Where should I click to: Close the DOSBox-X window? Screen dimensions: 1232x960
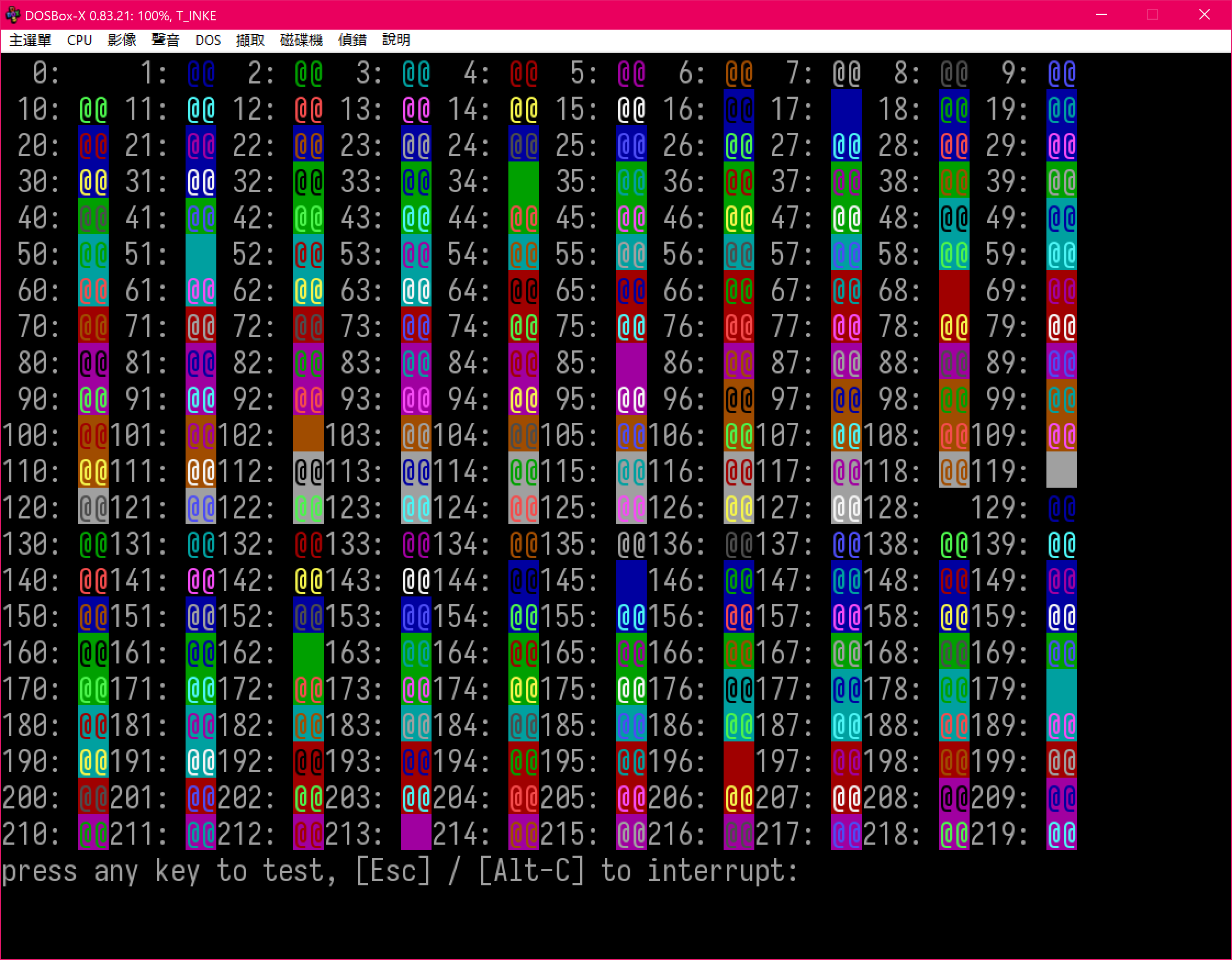coord(1204,15)
